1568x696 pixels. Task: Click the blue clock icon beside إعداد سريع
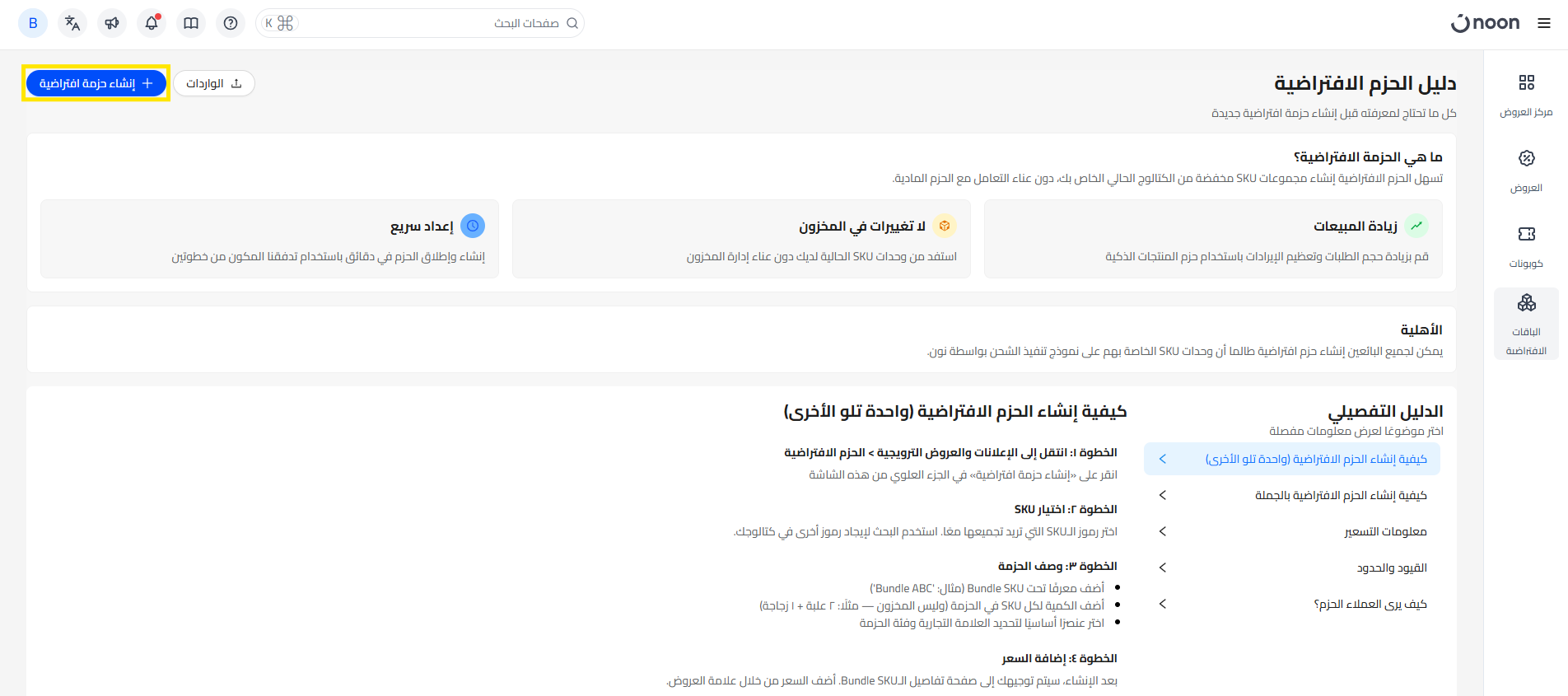473,226
